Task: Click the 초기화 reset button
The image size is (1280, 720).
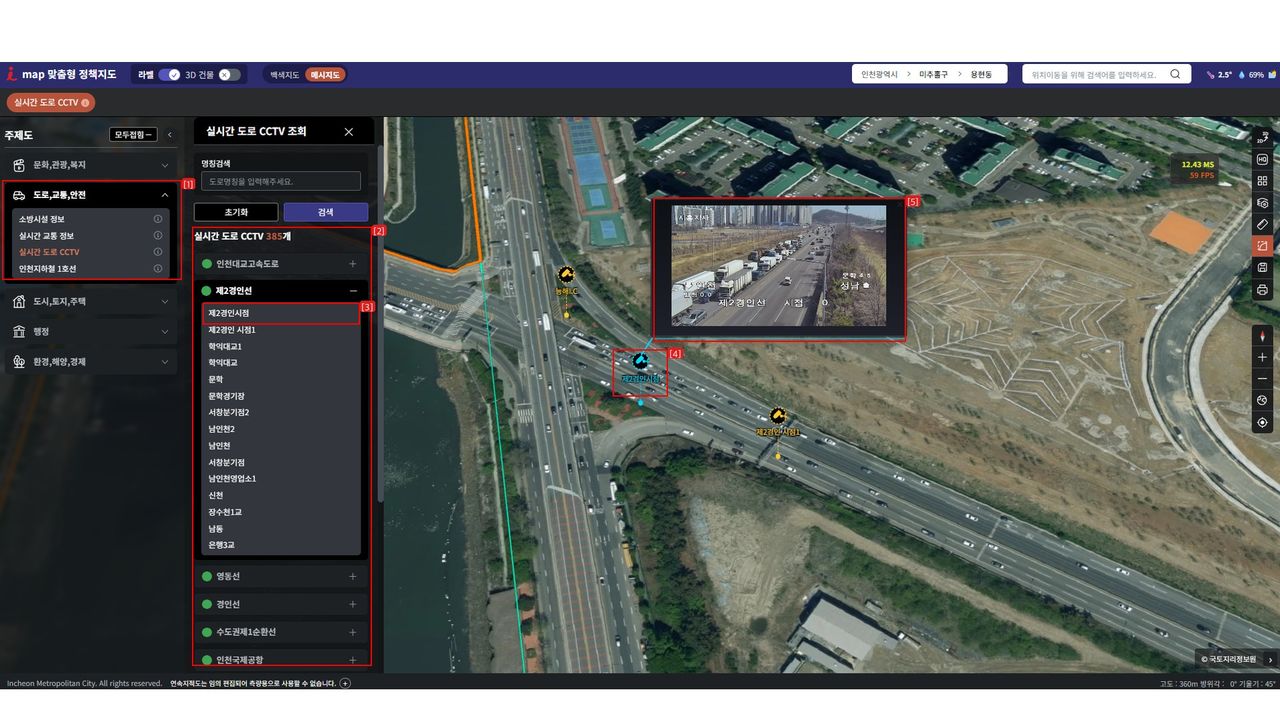Action: [236, 212]
